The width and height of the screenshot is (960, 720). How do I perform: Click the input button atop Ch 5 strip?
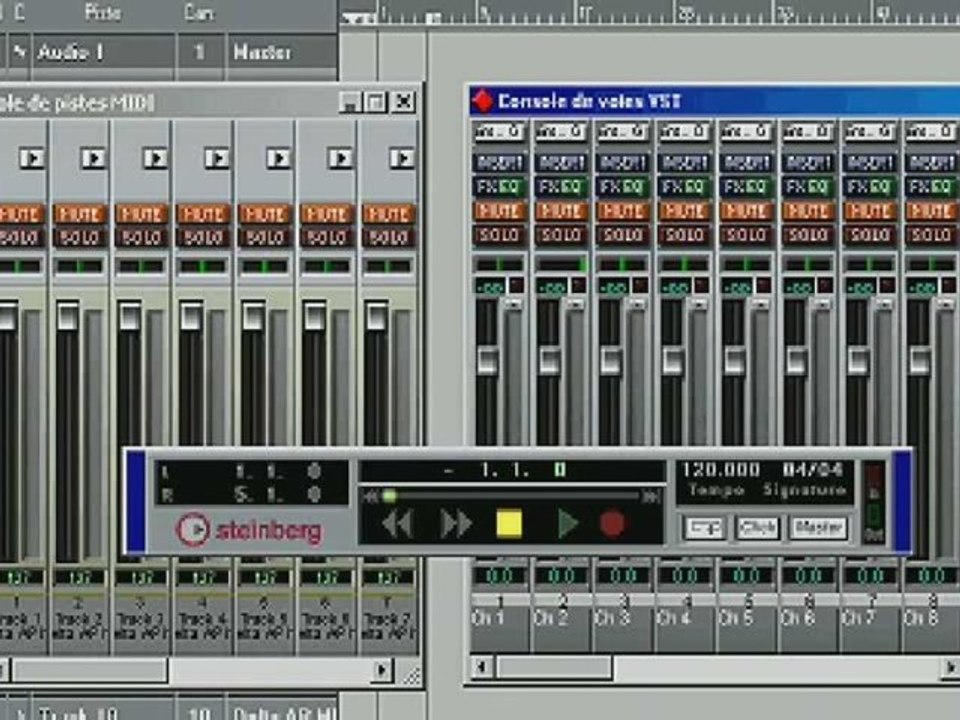coord(746,132)
